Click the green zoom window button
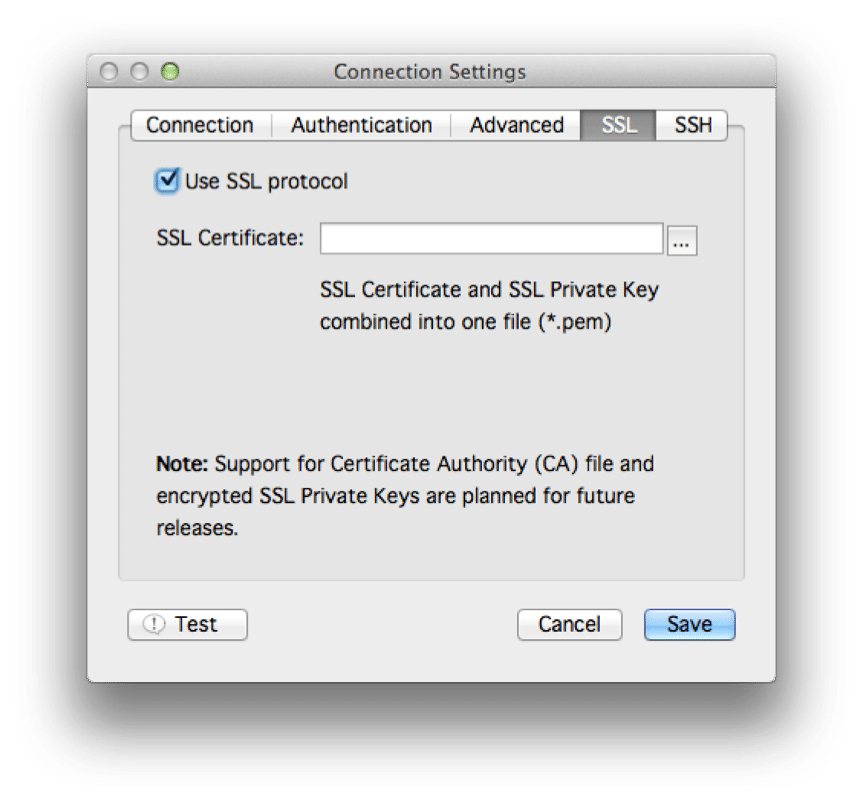The height and width of the screenshot is (803, 863). pos(170,72)
